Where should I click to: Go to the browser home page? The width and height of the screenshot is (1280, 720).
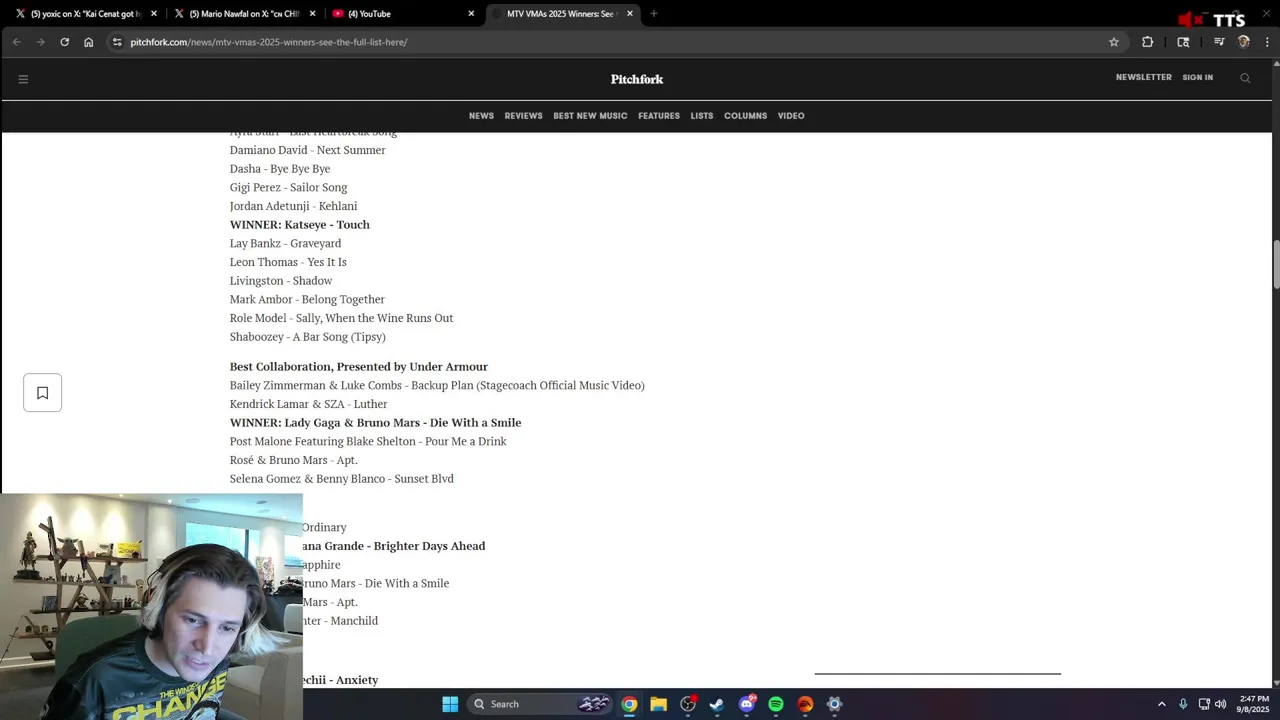tap(89, 42)
